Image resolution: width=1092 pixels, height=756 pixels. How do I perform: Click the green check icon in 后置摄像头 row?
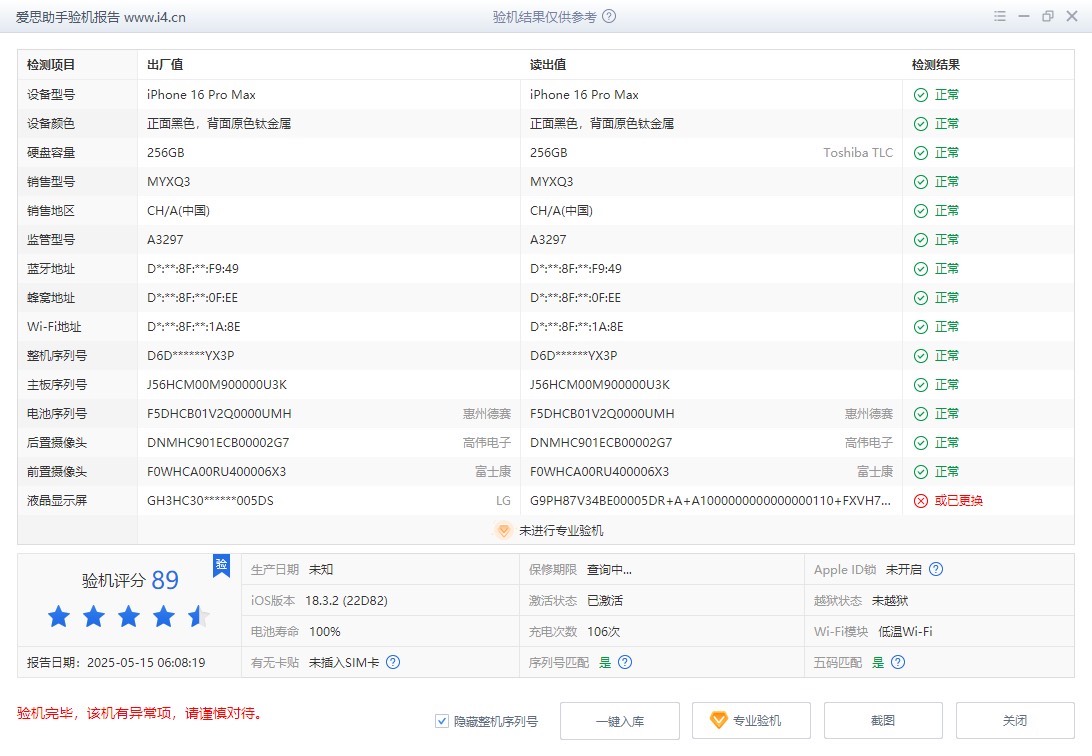pyautogui.click(x=921, y=443)
